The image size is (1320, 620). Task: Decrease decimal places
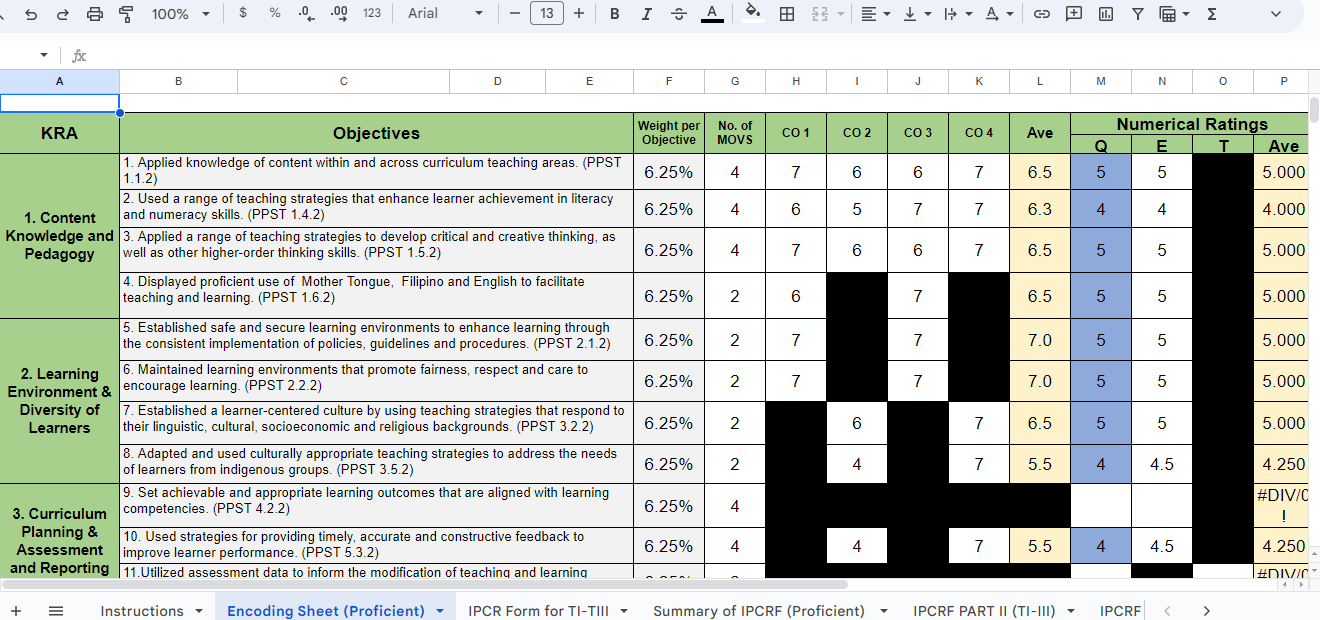pyautogui.click(x=307, y=13)
